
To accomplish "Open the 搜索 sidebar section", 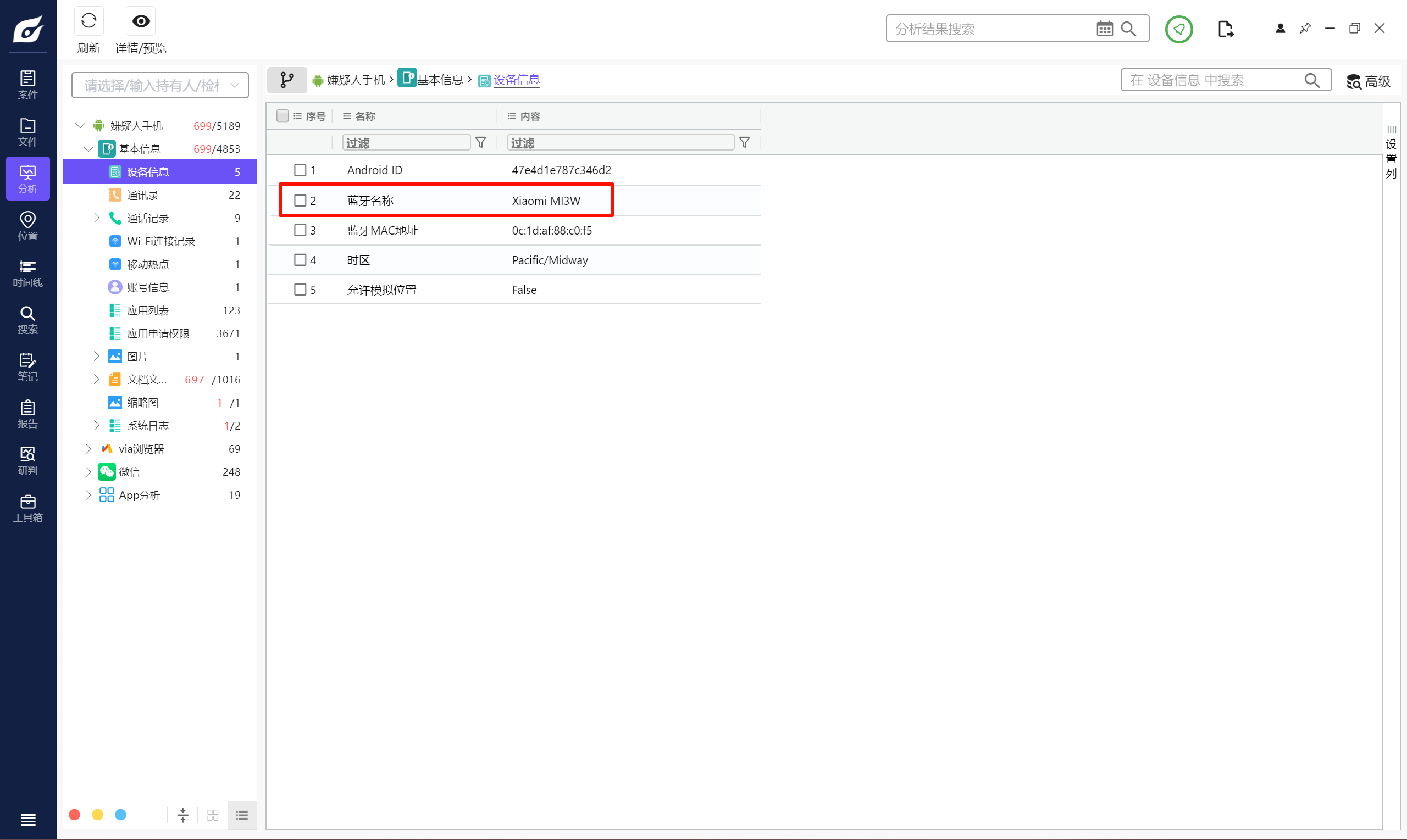I will 27,320.
